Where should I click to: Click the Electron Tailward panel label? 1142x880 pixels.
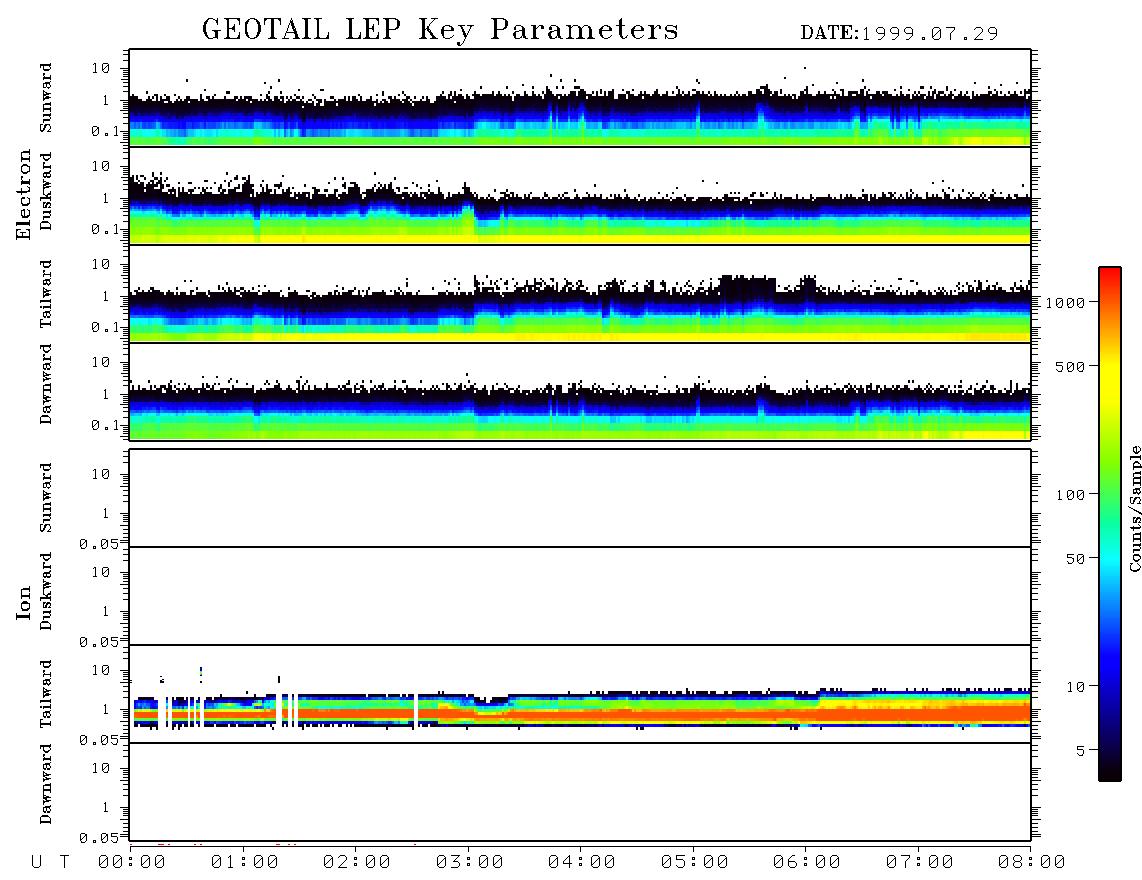pyautogui.click(x=46, y=294)
